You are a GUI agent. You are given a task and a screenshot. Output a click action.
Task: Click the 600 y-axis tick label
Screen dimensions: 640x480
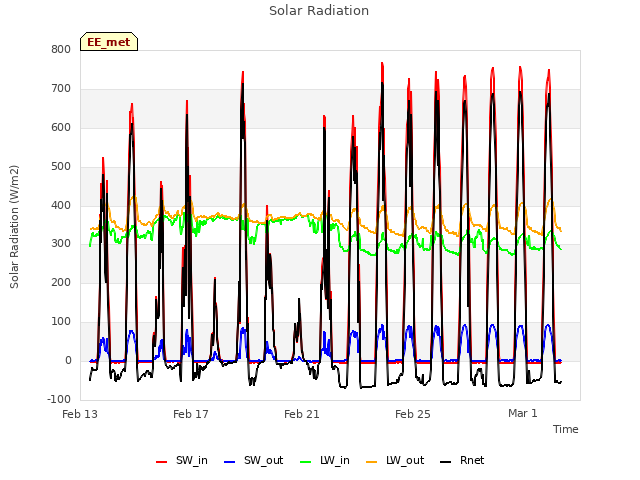click(61, 127)
